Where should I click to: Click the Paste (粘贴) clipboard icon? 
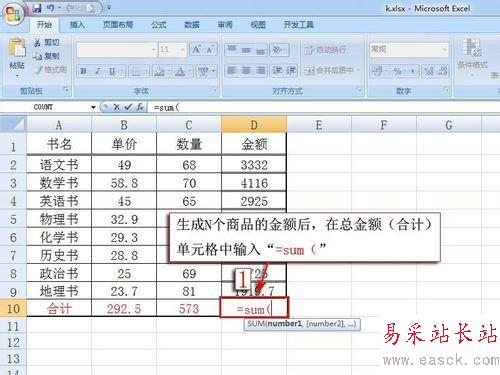point(17,47)
